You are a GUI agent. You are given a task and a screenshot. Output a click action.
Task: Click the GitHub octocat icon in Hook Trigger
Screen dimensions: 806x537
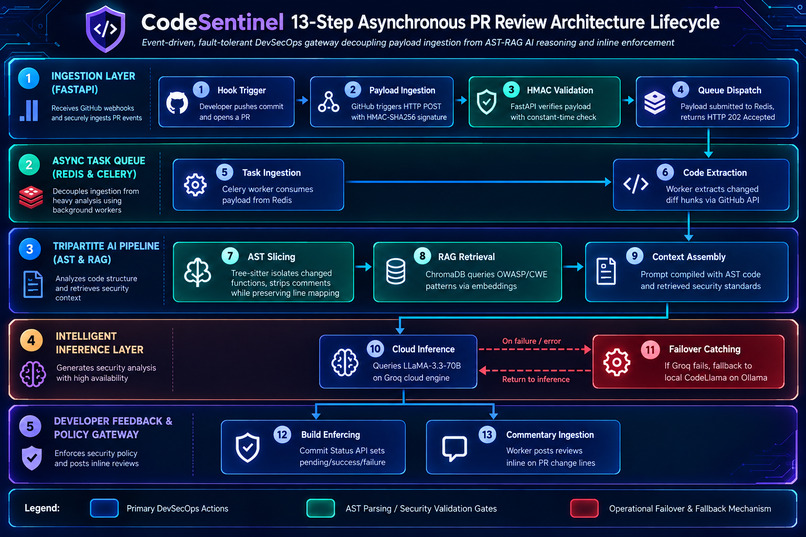click(177, 103)
